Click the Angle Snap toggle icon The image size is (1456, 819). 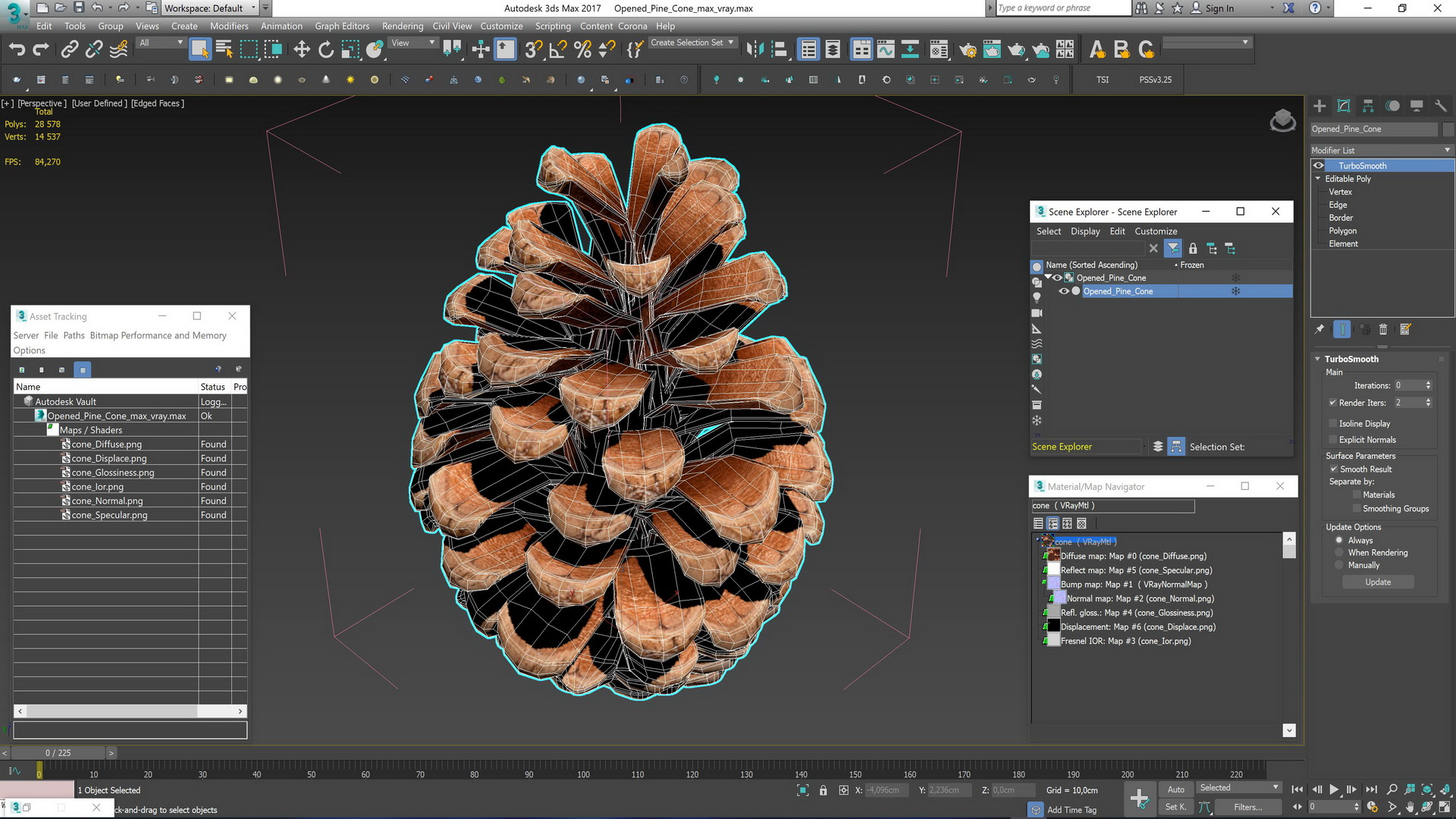[558, 50]
